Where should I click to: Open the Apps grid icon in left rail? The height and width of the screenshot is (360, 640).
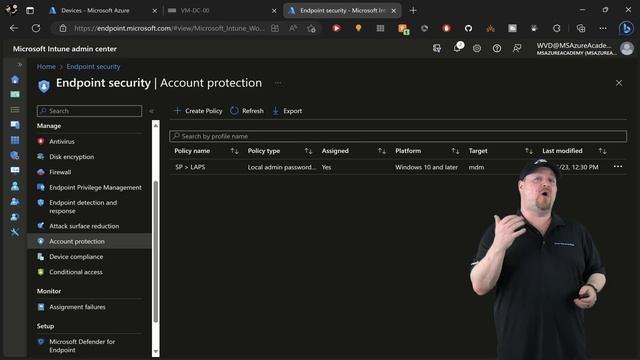(x=15, y=140)
